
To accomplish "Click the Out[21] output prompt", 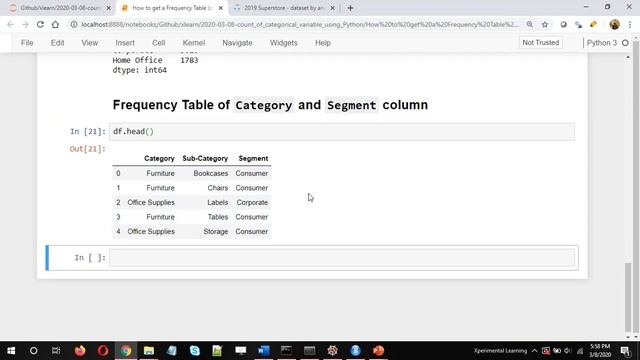I will [87, 149].
